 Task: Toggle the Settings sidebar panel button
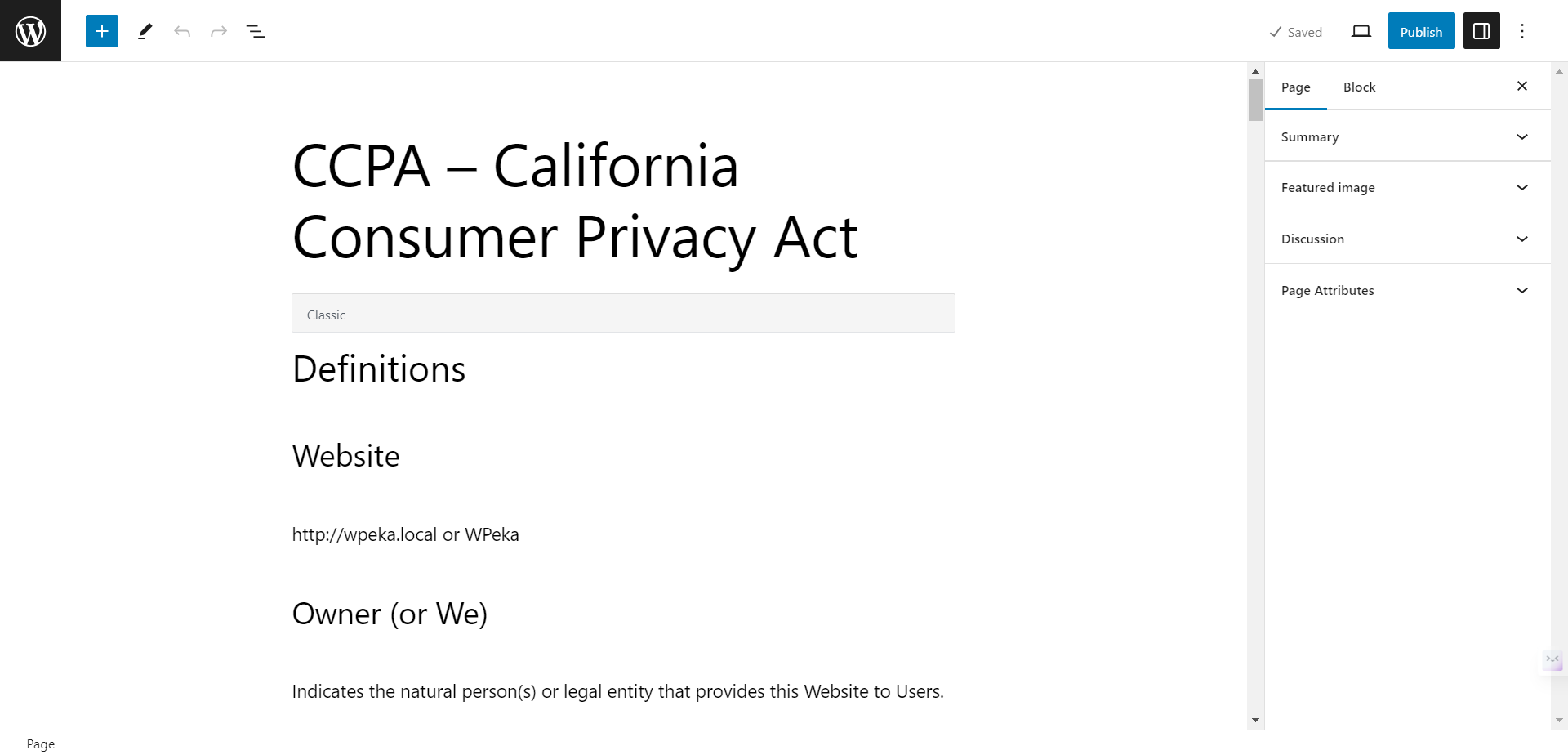pyautogui.click(x=1481, y=31)
